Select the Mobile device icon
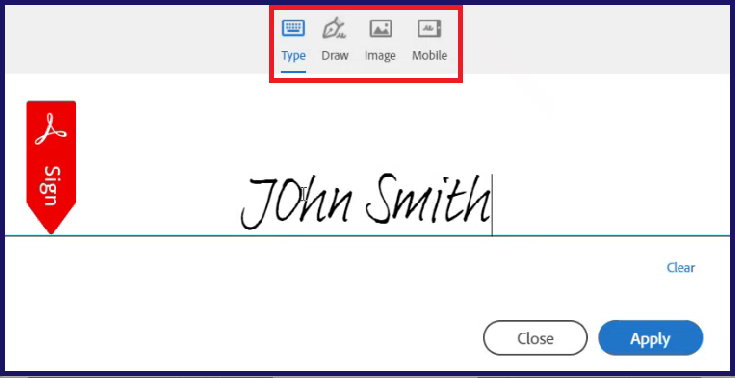The image size is (735, 378). 429,29
